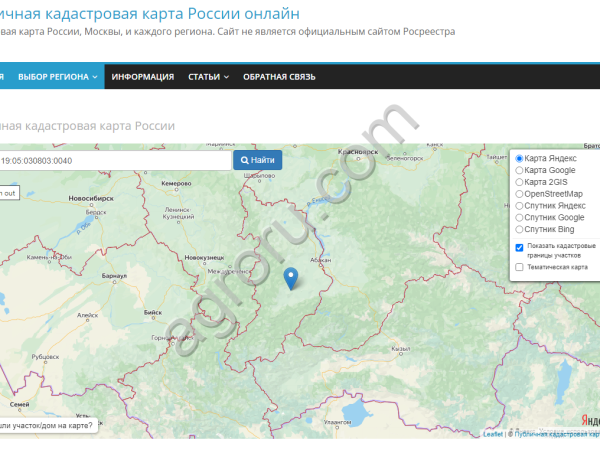
Task: Click the cadastral number search field
Action: tap(115, 160)
